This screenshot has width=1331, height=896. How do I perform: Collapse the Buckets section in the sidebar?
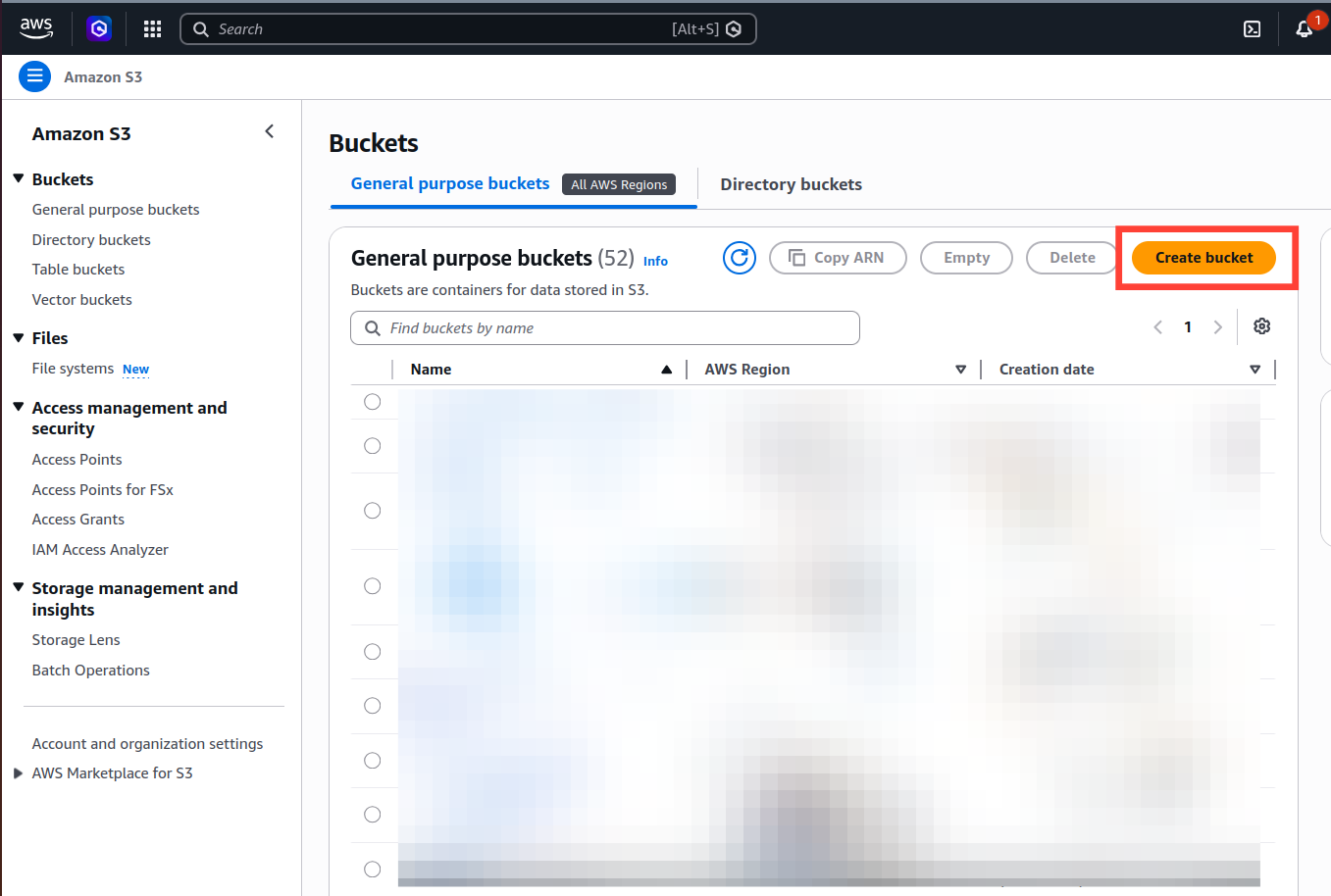pyautogui.click(x=18, y=178)
